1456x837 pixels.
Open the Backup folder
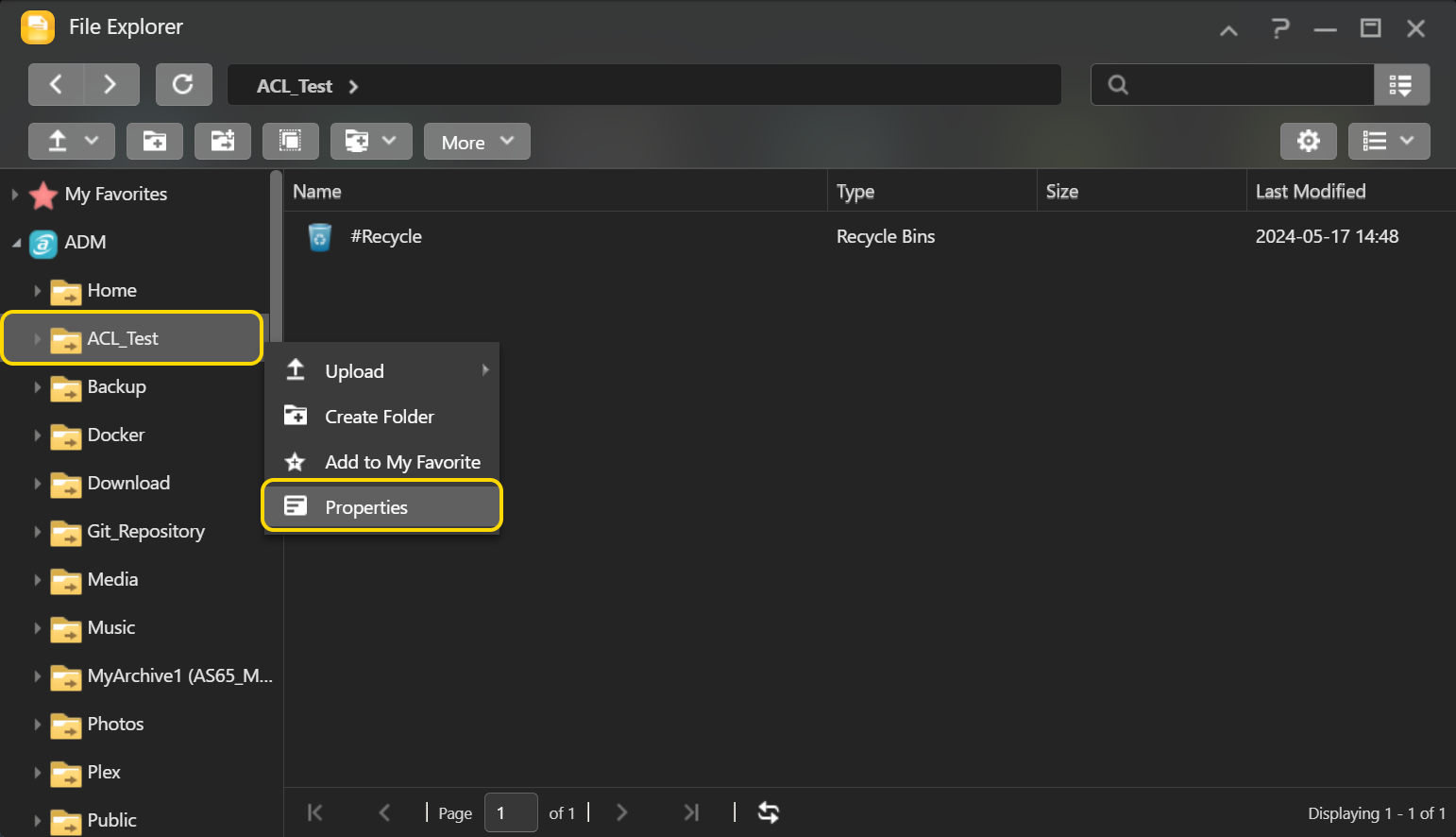coord(117,387)
